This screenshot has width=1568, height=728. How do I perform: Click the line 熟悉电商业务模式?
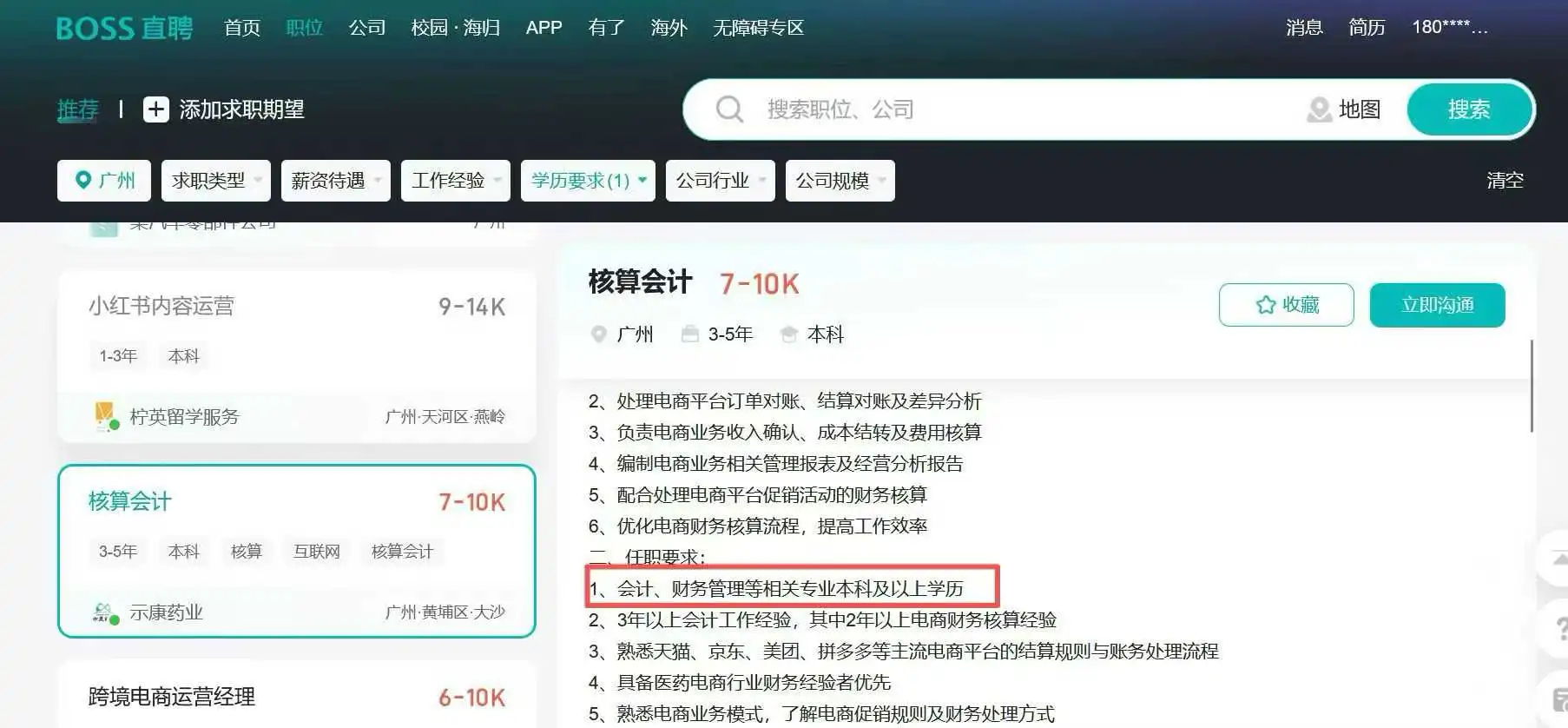coord(821,714)
